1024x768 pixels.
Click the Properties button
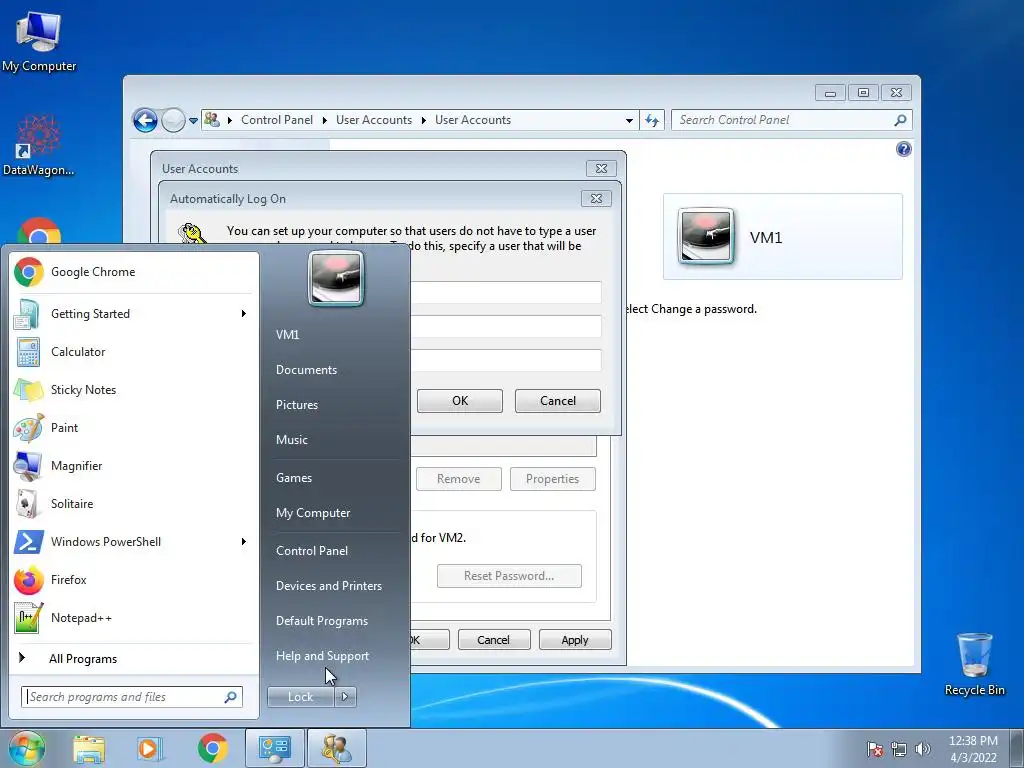(552, 479)
